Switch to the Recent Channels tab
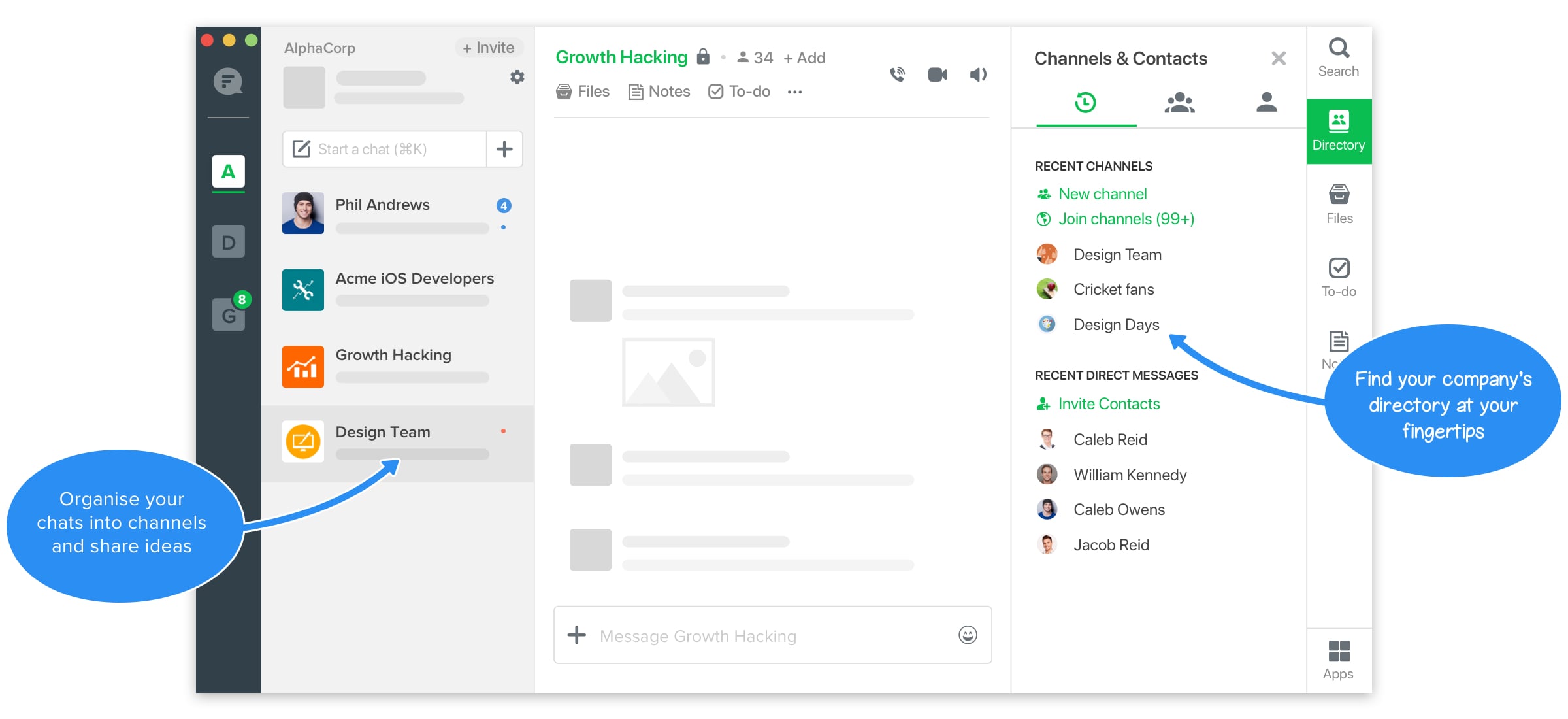This screenshot has height=719, width=1568. tap(1086, 103)
